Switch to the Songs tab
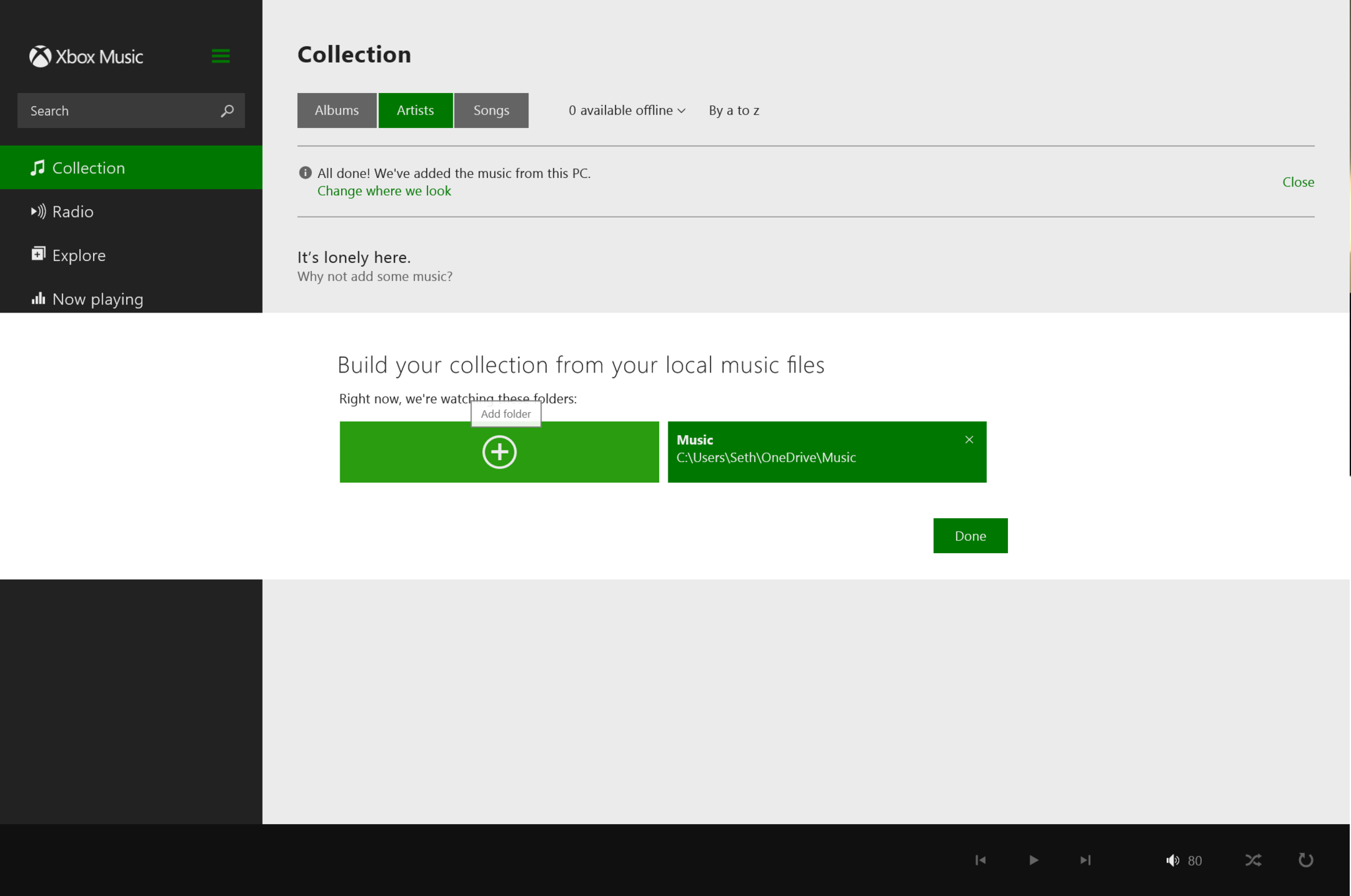 tap(491, 111)
